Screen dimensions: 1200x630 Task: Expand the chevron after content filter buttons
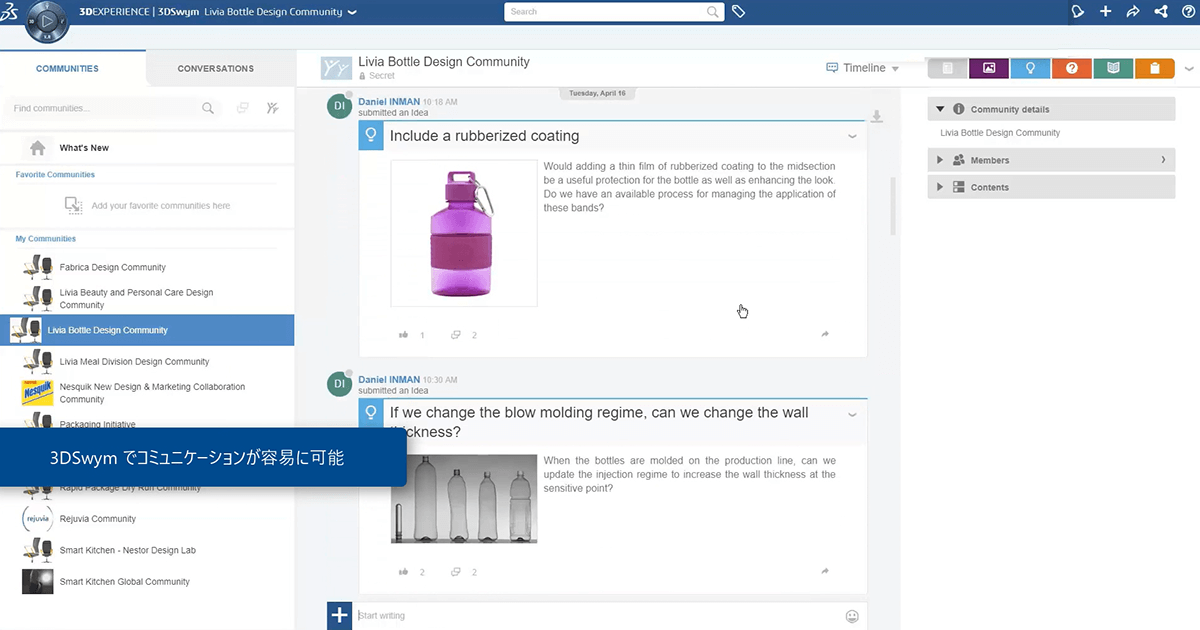(1189, 68)
